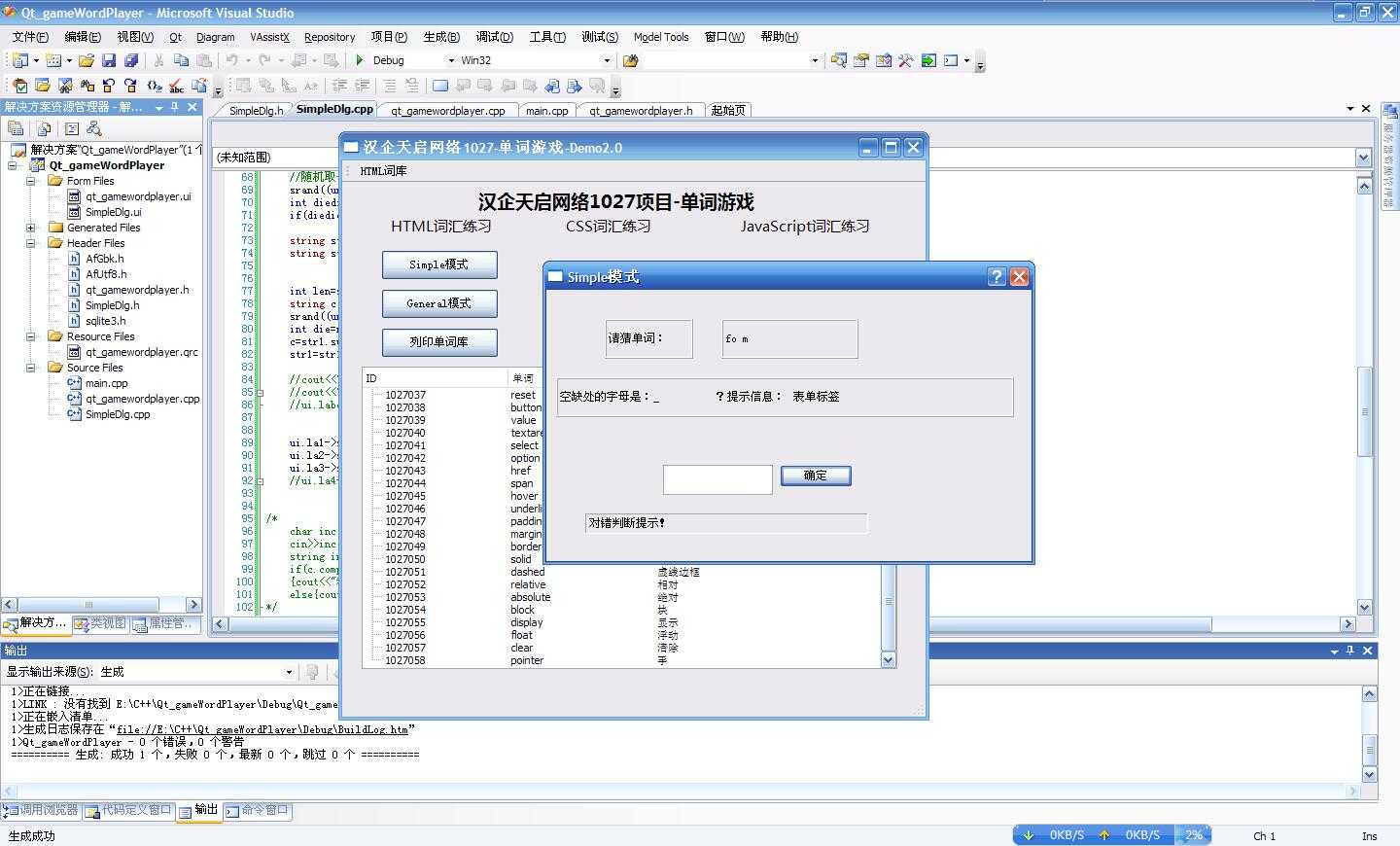Open the Toolbox hammer-and-wrench icon
Image resolution: width=1400 pixels, height=846 pixels.
click(906, 60)
